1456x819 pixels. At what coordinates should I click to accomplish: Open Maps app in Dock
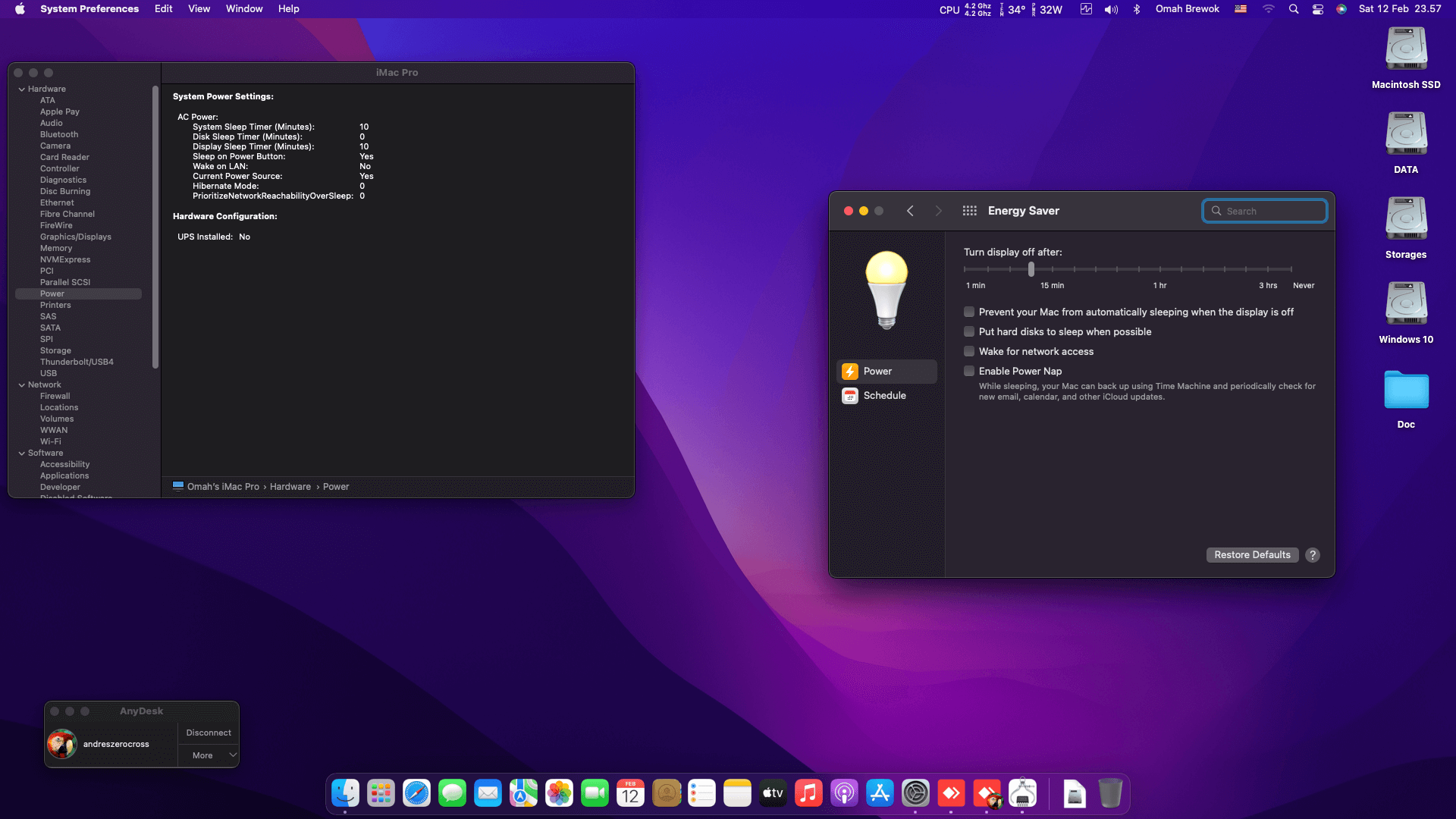(x=524, y=793)
